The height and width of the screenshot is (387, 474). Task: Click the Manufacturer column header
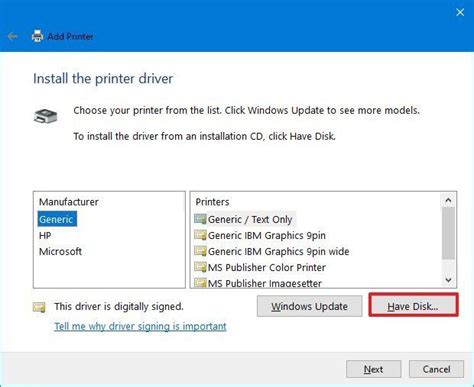[x=69, y=202]
